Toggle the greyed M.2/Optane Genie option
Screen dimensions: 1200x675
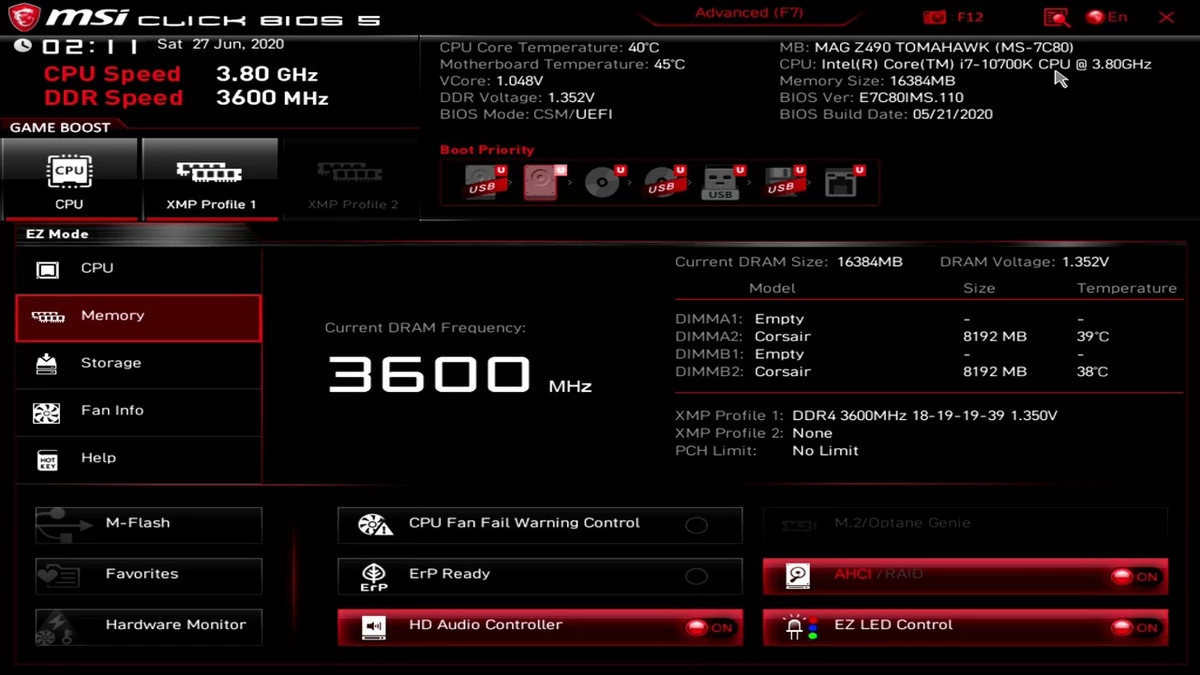[965, 524]
